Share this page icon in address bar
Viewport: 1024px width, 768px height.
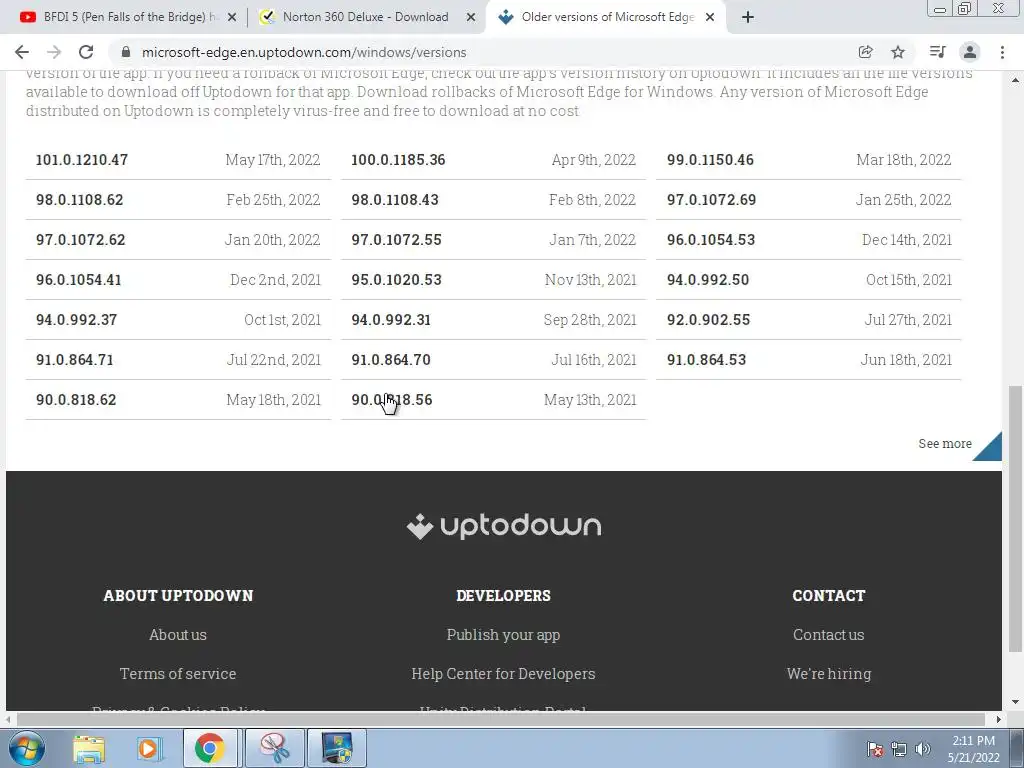click(x=865, y=52)
